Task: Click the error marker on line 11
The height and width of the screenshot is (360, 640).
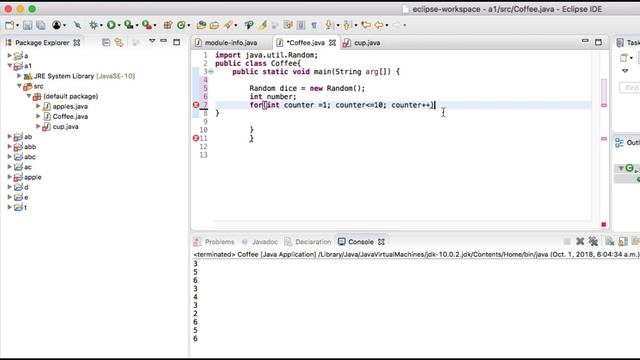Action: pyautogui.click(x=196, y=138)
